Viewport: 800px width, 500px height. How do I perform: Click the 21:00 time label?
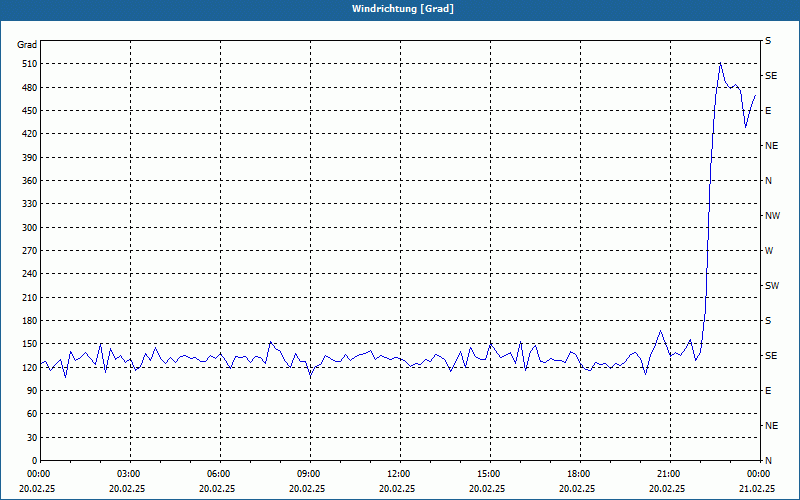(x=670, y=474)
